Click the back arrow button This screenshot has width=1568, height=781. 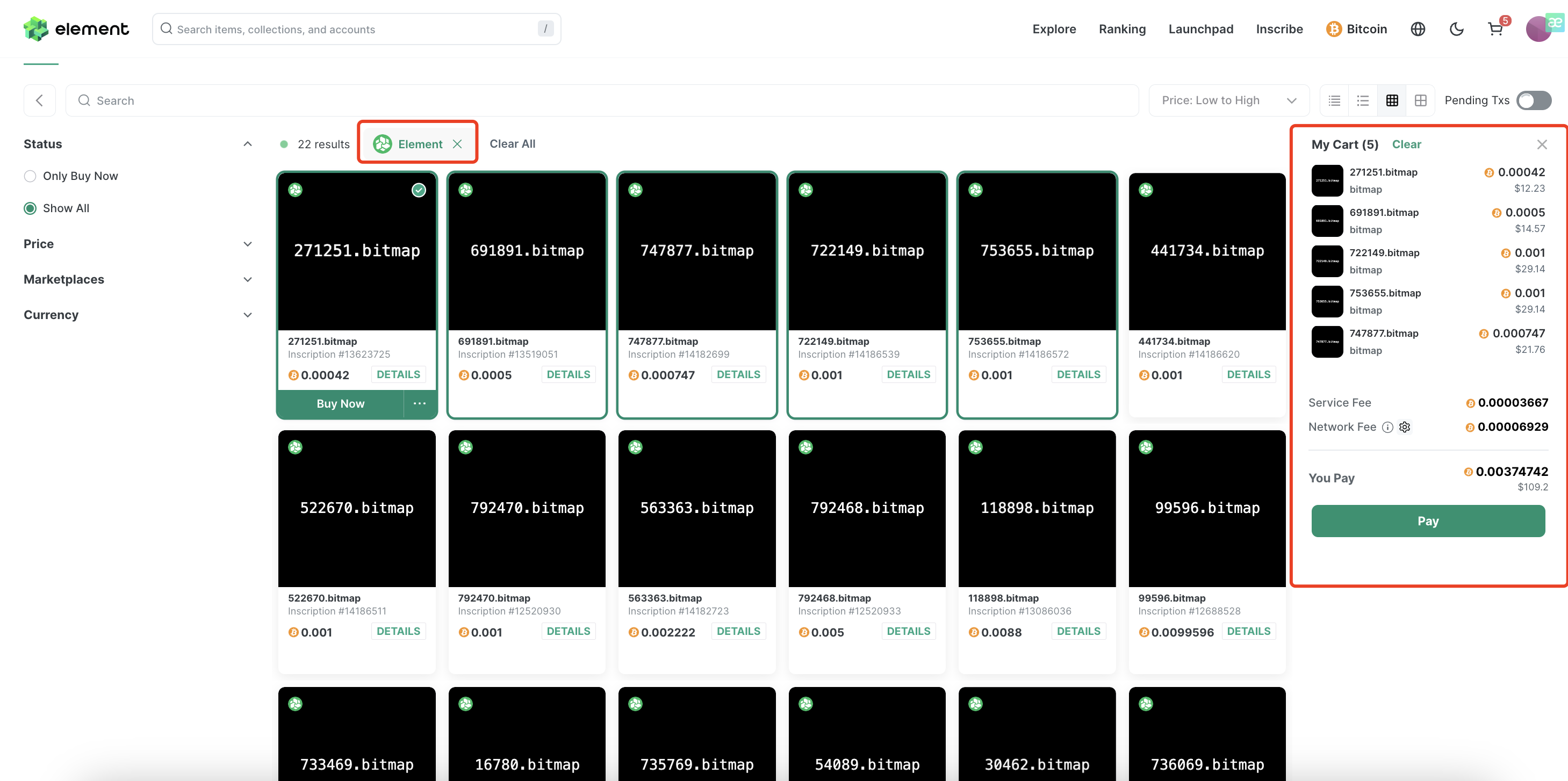pyautogui.click(x=40, y=100)
